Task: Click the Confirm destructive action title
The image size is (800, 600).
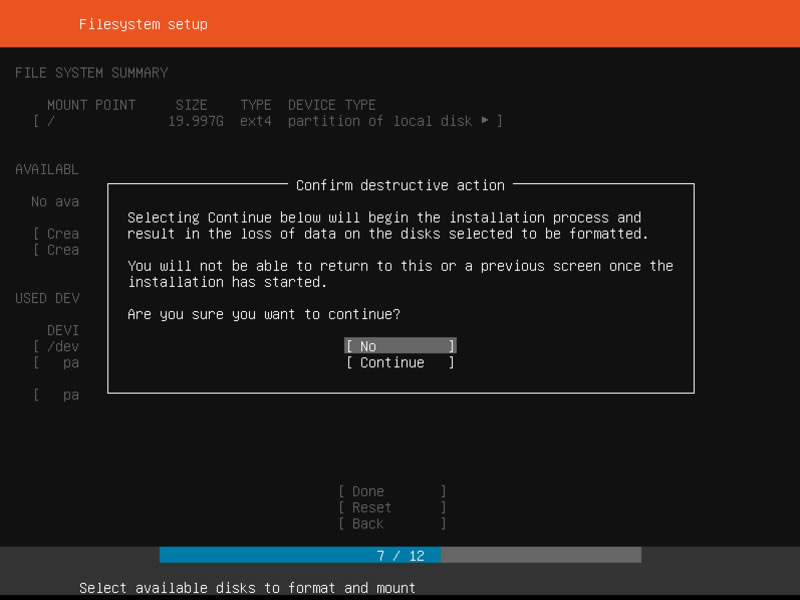Action: pos(400,185)
